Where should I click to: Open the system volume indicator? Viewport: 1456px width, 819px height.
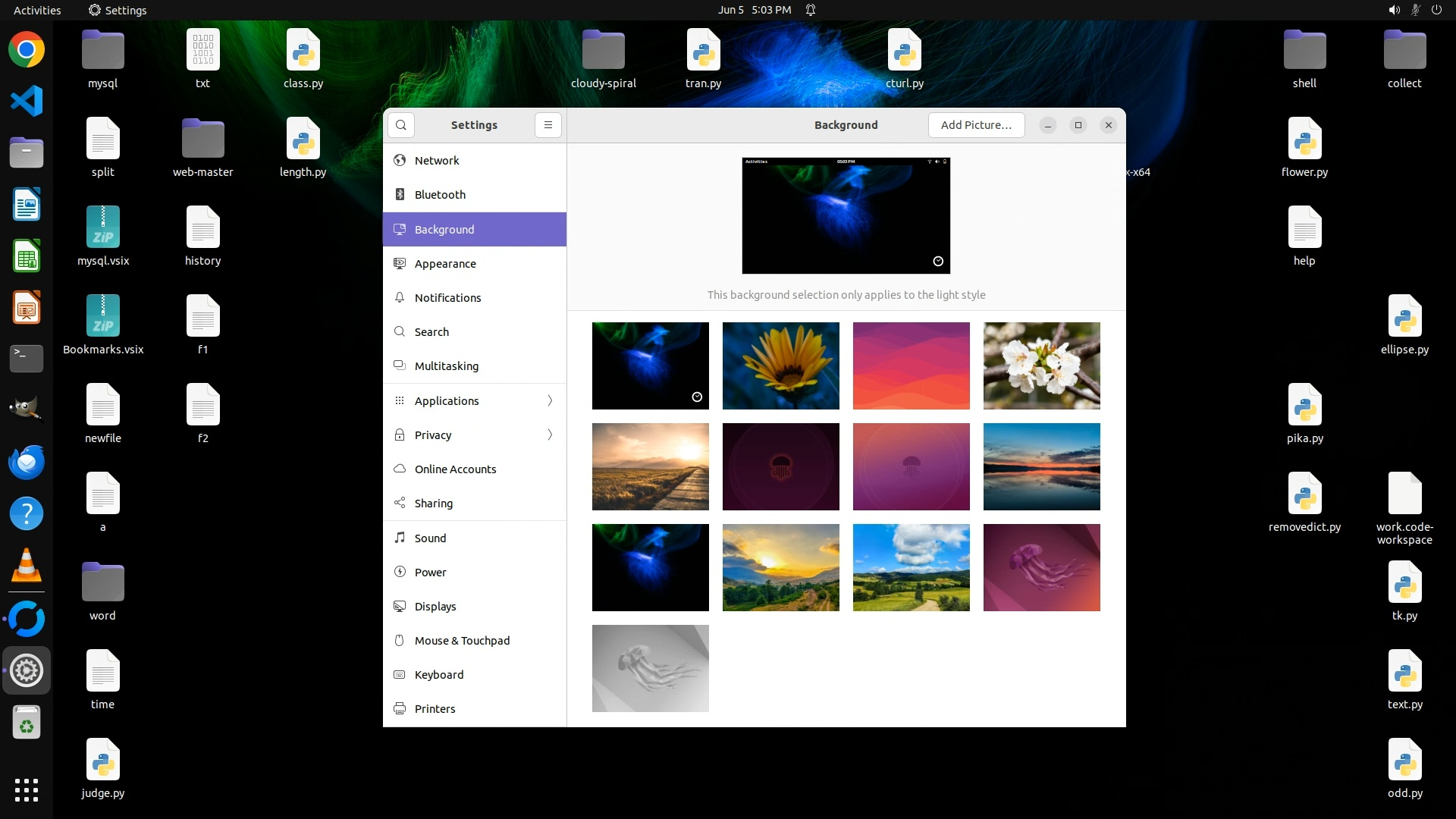click(x=1394, y=10)
